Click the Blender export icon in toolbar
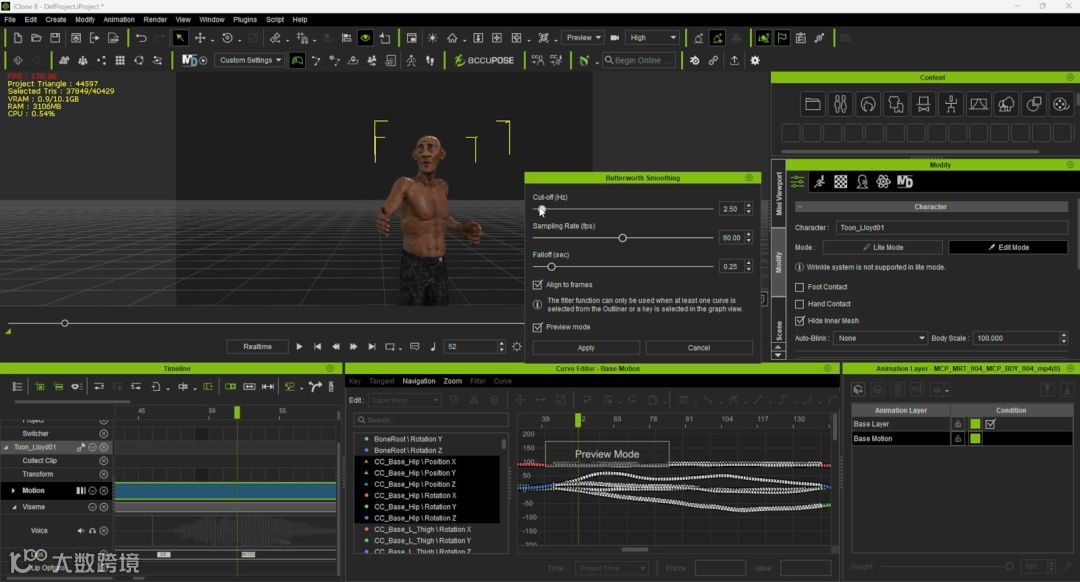1080x582 pixels. click(x=694, y=61)
